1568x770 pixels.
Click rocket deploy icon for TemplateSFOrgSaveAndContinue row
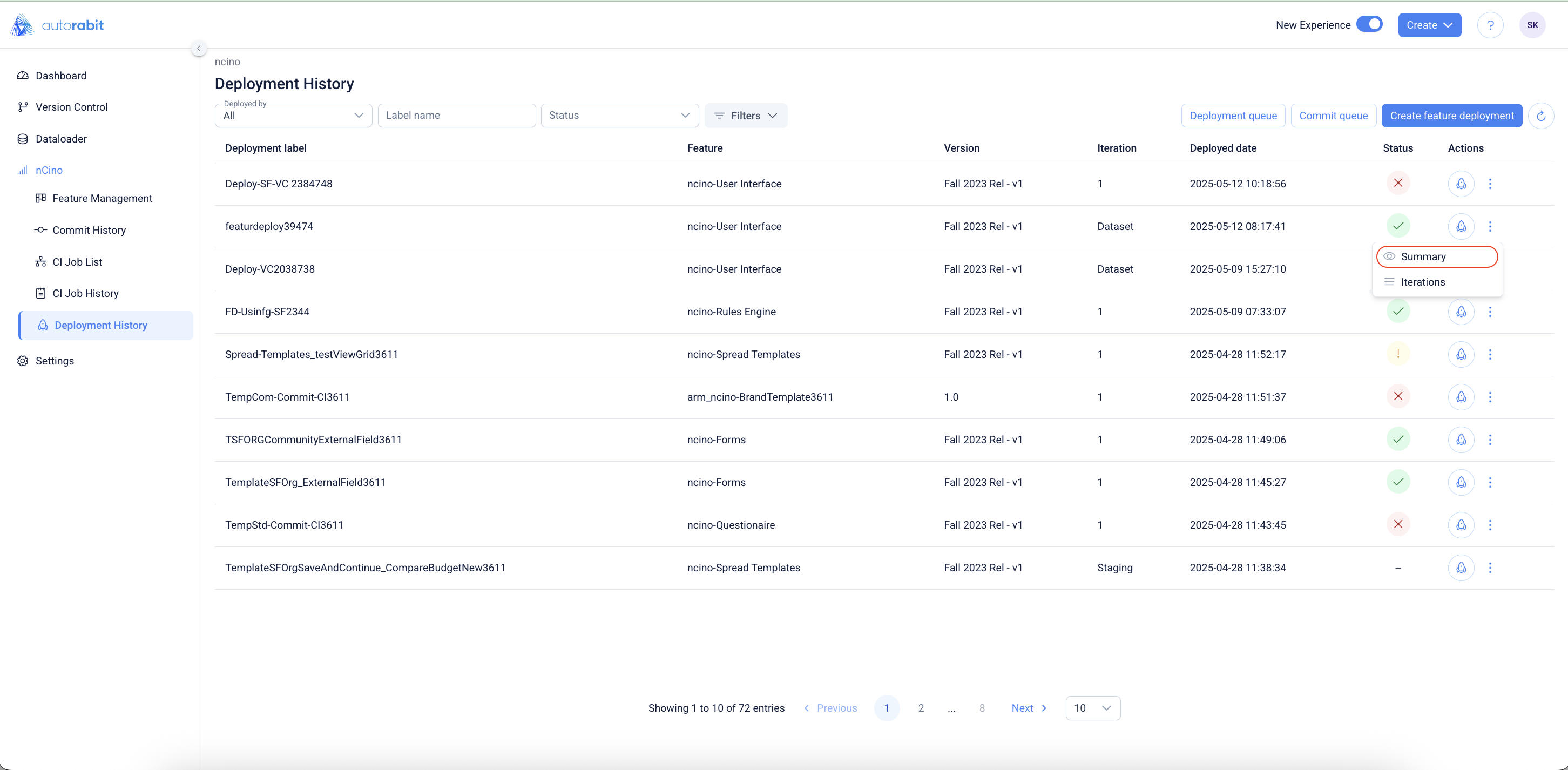[1461, 568]
